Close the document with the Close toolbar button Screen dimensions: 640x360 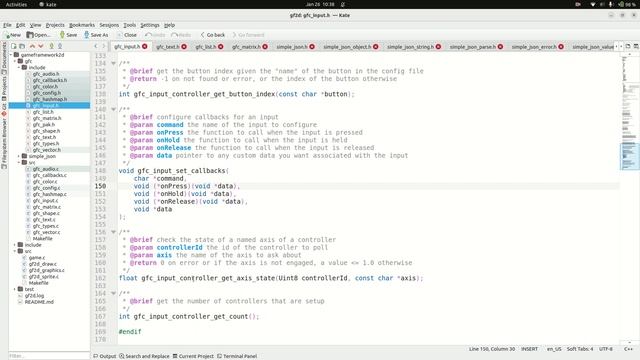127,35
